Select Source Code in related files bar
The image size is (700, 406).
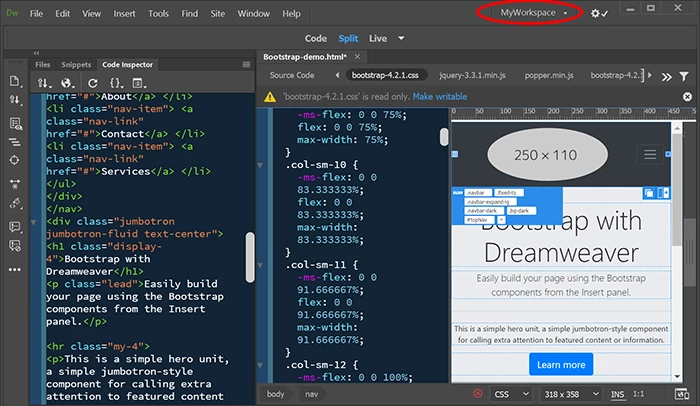point(292,75)
